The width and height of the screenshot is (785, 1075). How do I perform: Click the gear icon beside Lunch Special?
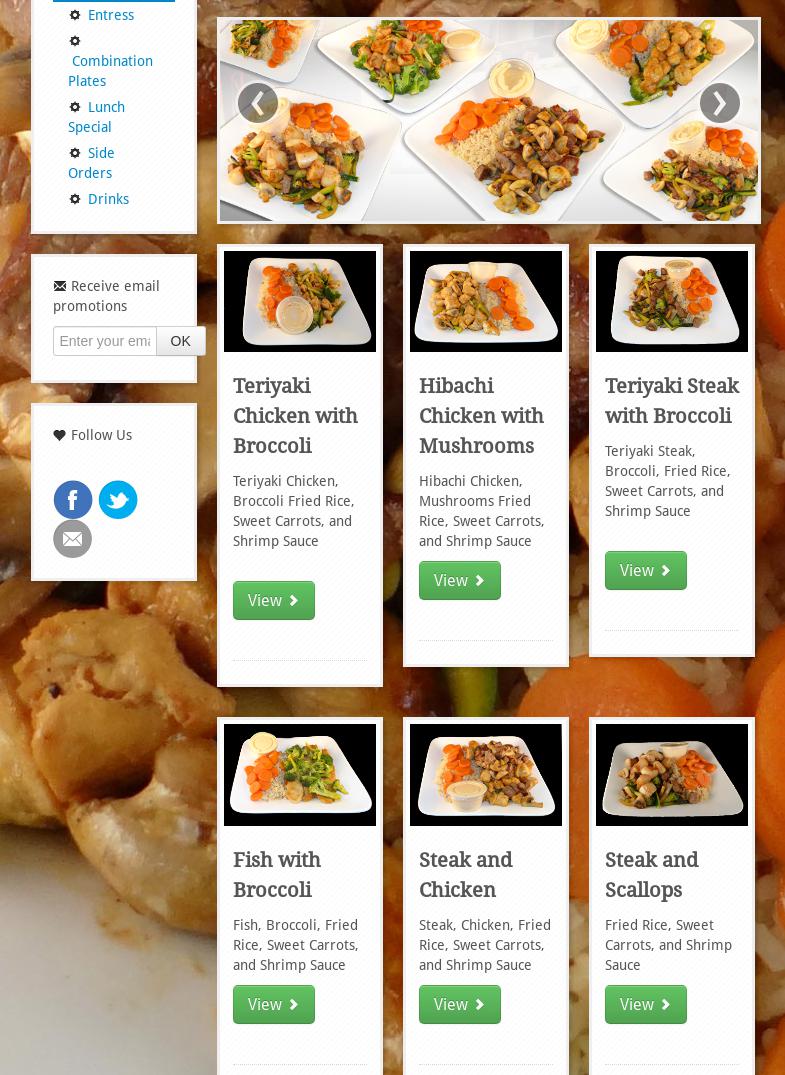(75, 107)
